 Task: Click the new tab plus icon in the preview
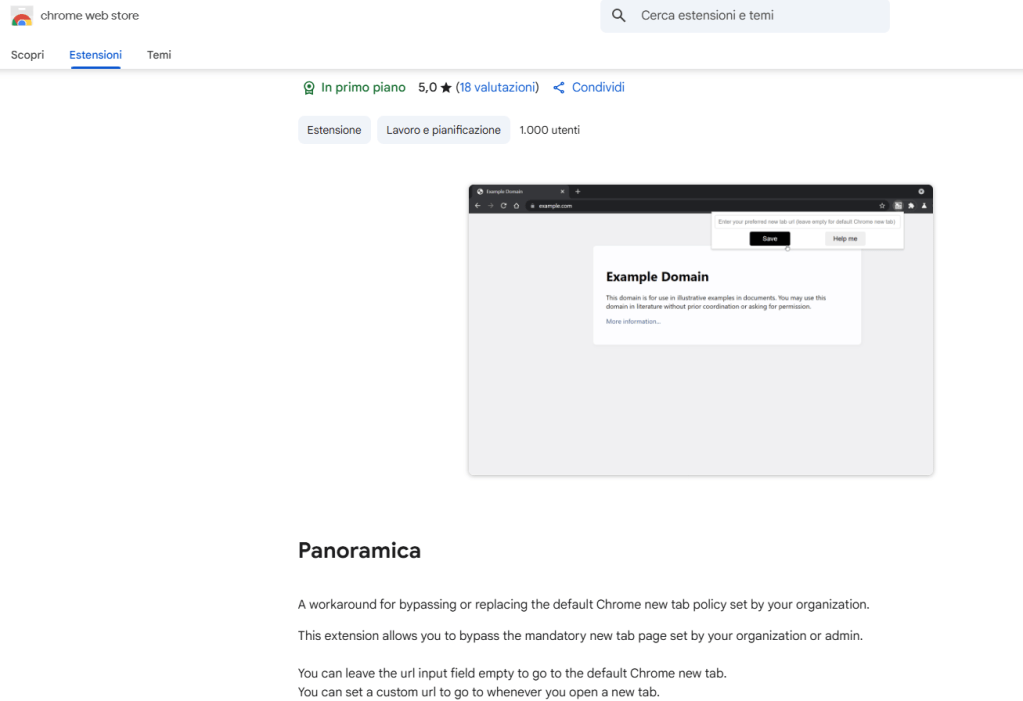(577, 191)
